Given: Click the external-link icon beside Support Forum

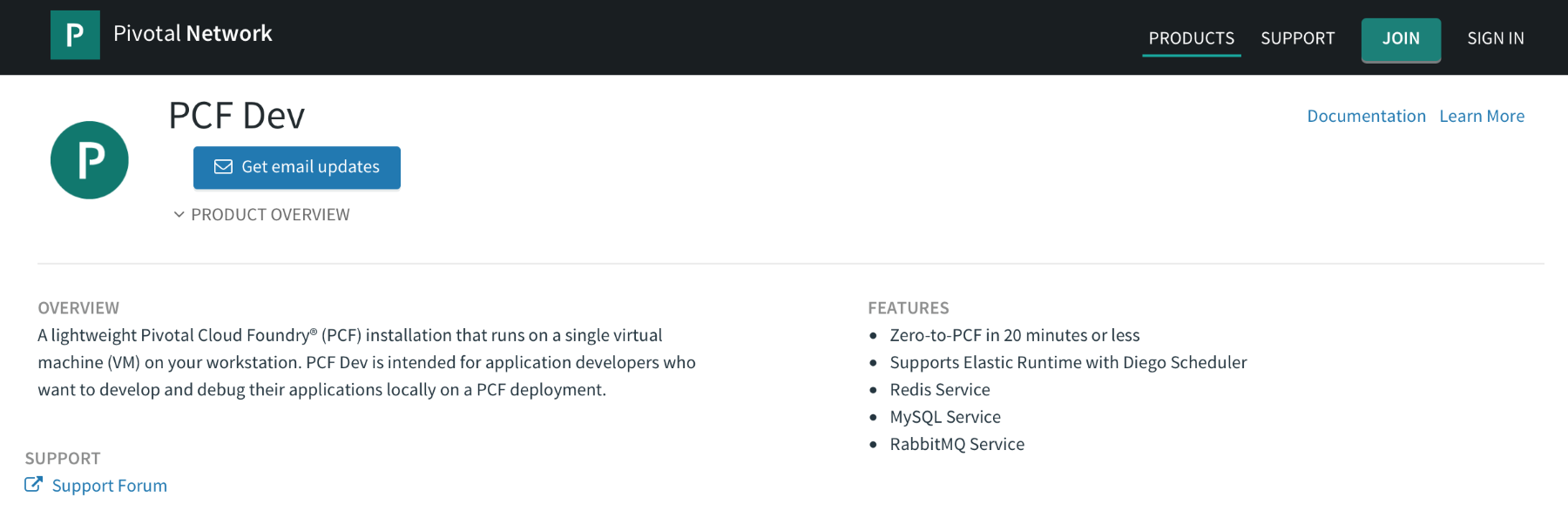Looking at the screenshot, I should 33,484.
